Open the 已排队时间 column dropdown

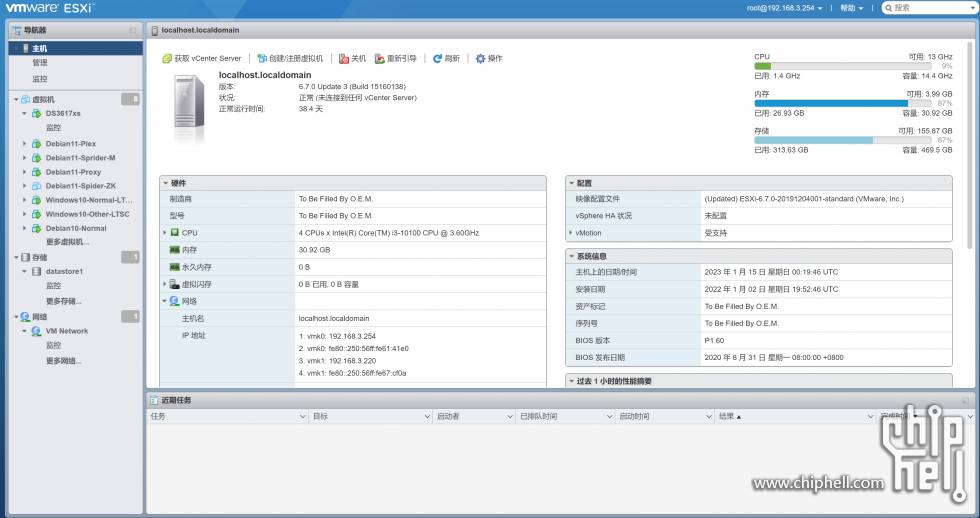coord(609,416)
